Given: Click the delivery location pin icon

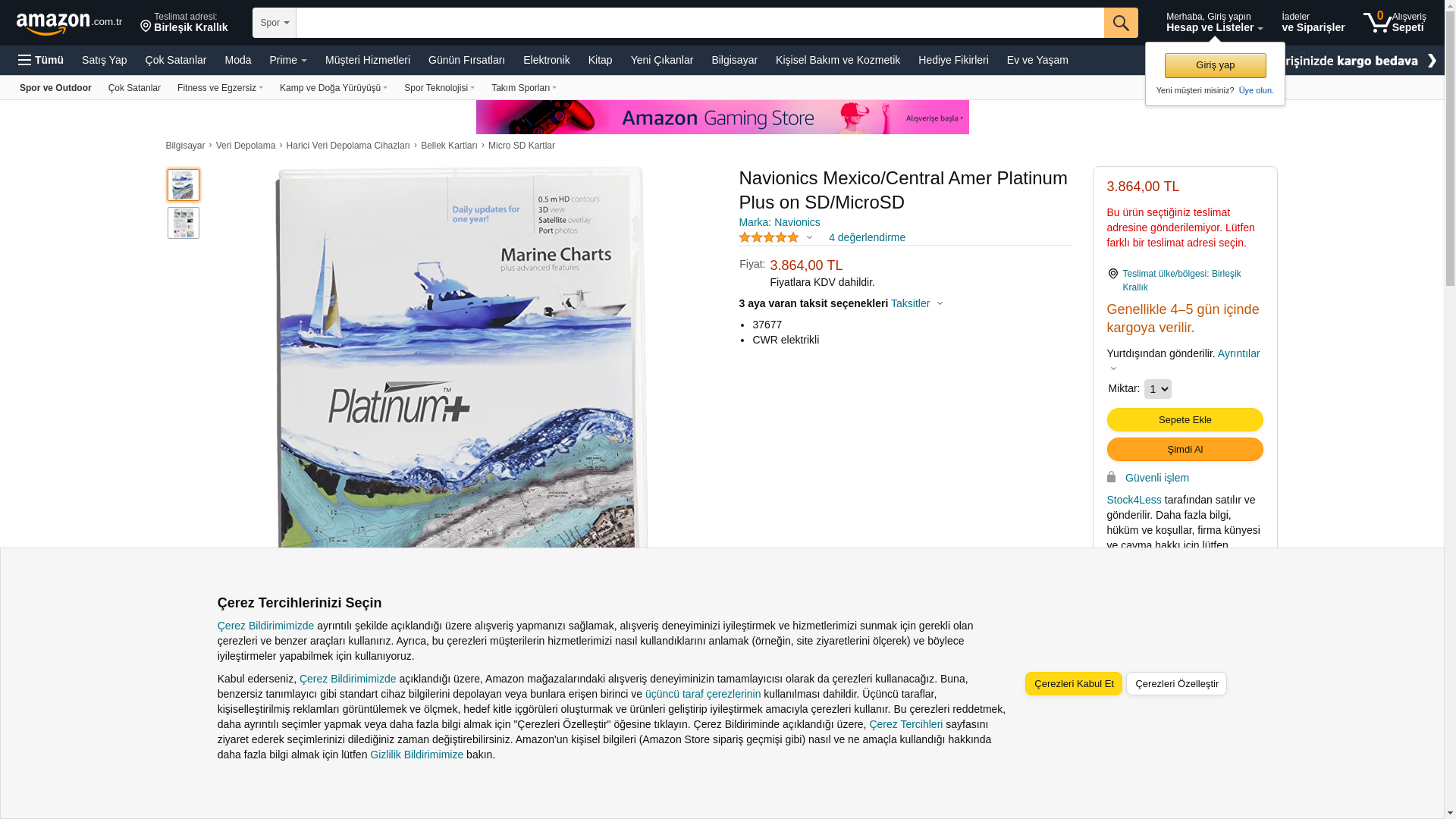Looking at the screenshot, I should [146, 27].
